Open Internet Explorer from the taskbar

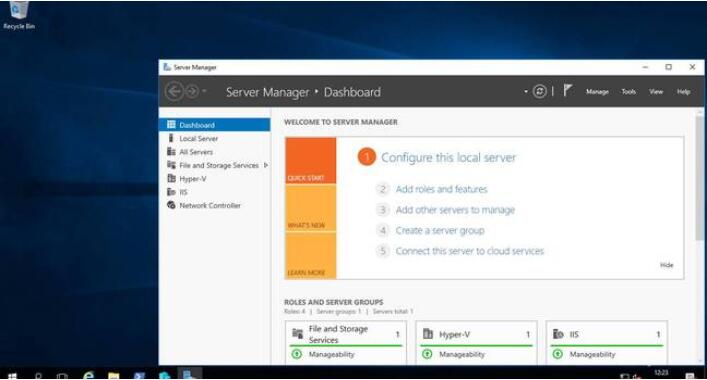coord(89,375)
